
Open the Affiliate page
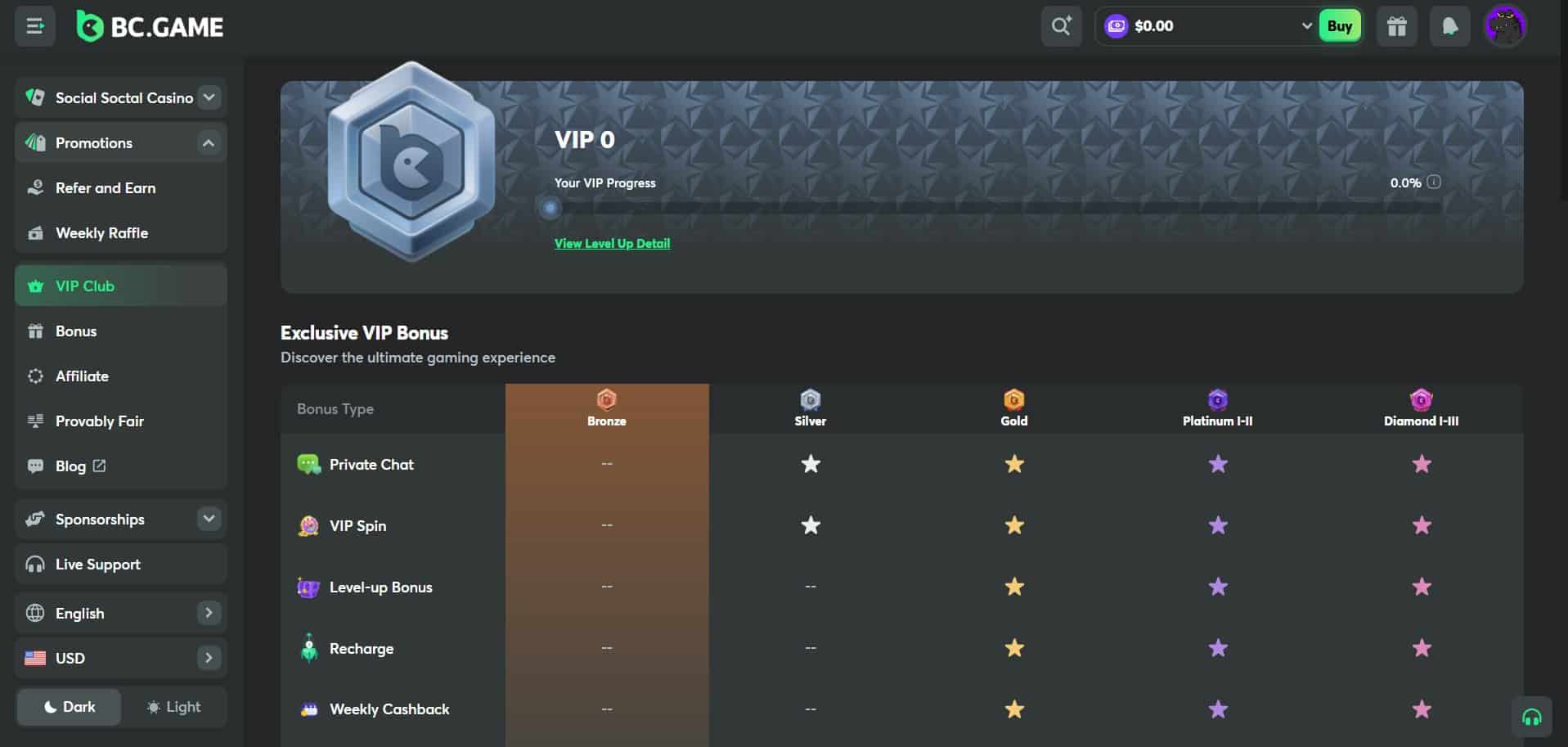pyautogui.click(x=121, y=376)
